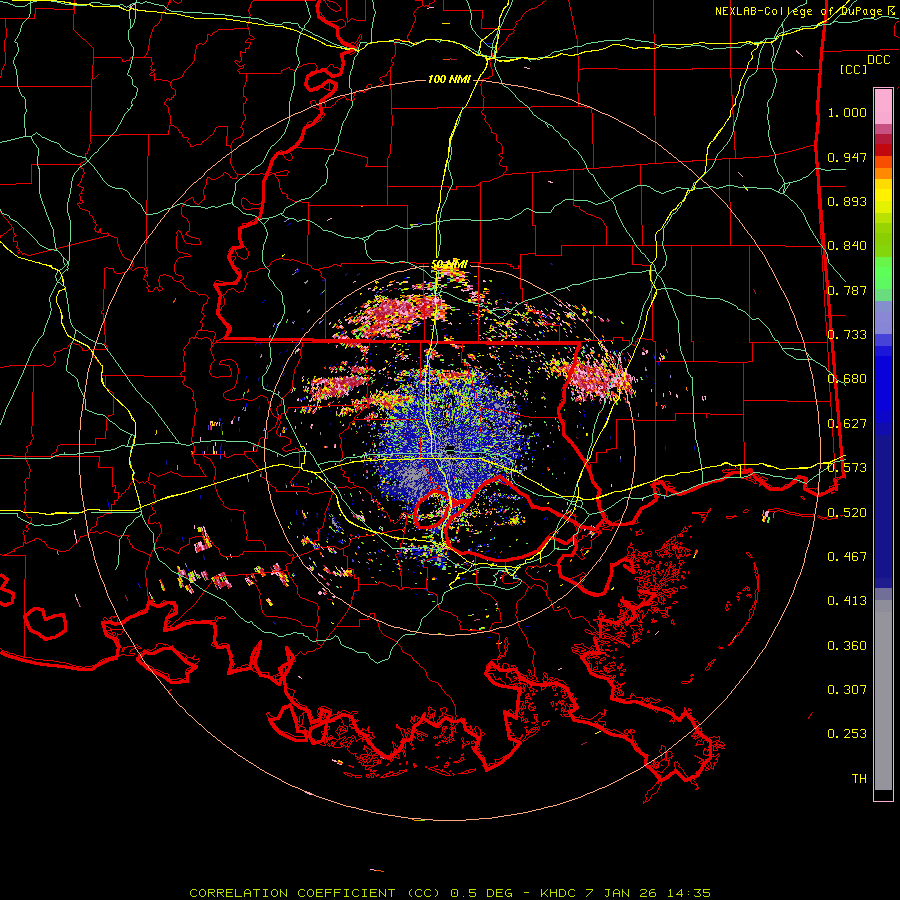Viewport: 900px width, 900px height.
Task: Click the 0.733 legend value
Action: (x=847, y=335)
